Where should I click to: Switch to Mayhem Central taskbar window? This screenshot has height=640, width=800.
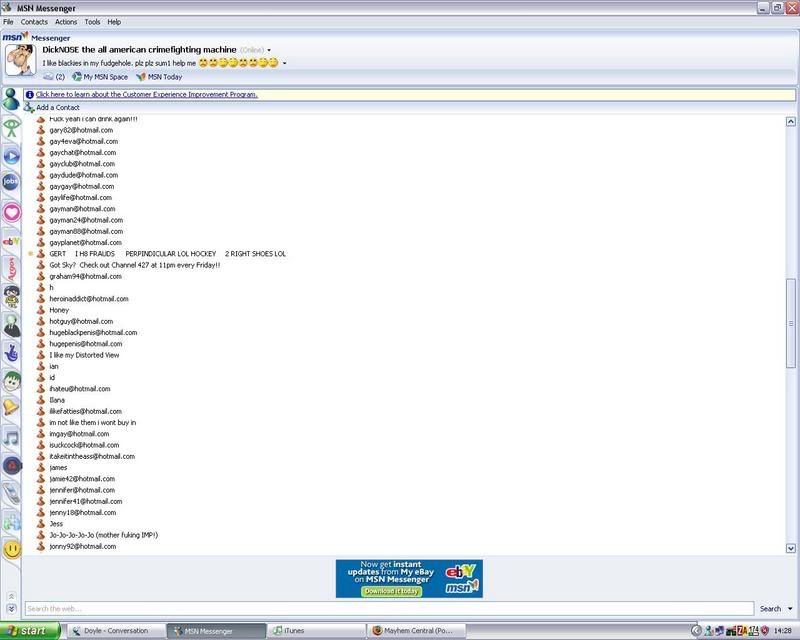pos(416,631)
